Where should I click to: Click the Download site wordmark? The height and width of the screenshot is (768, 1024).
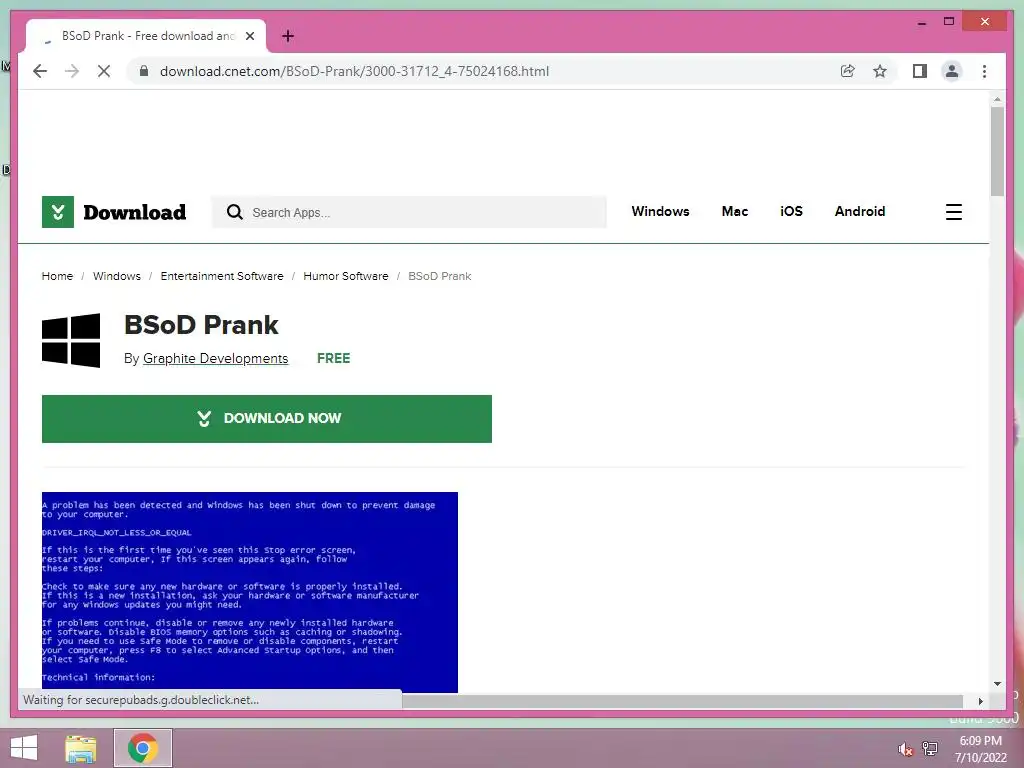tap(135, 212)
